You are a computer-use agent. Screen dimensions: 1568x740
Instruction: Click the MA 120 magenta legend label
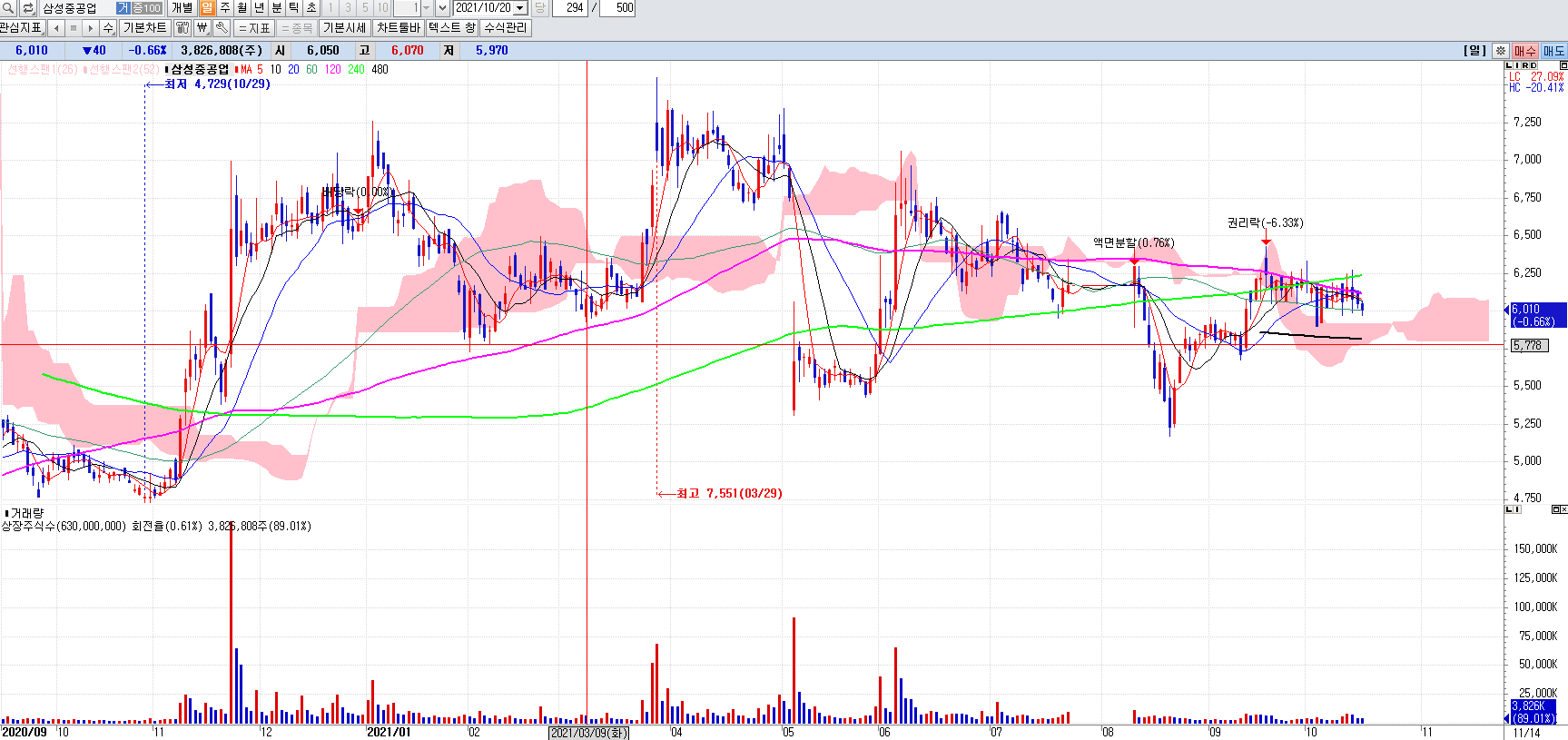(x=332, y=69)
